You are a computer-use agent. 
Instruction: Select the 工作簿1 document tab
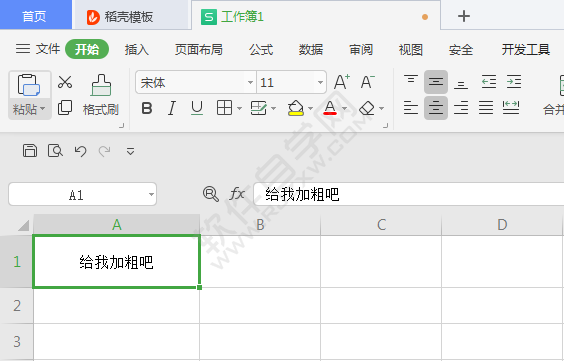click(315, 16)
